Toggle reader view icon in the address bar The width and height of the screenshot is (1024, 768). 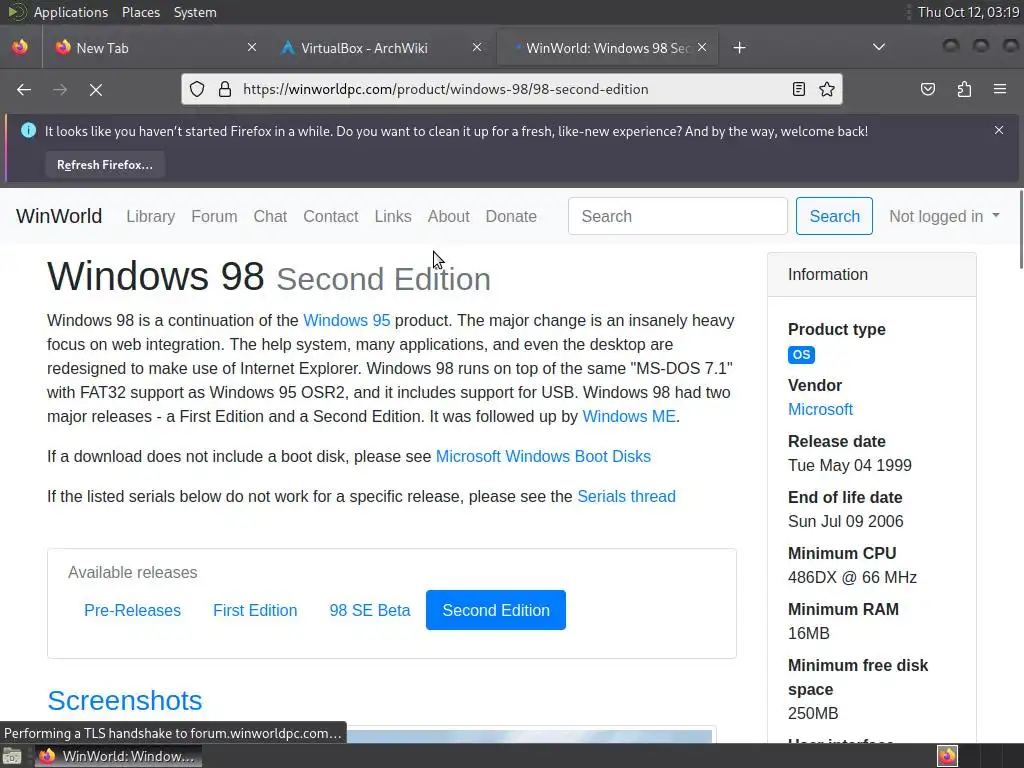[799, 89]
